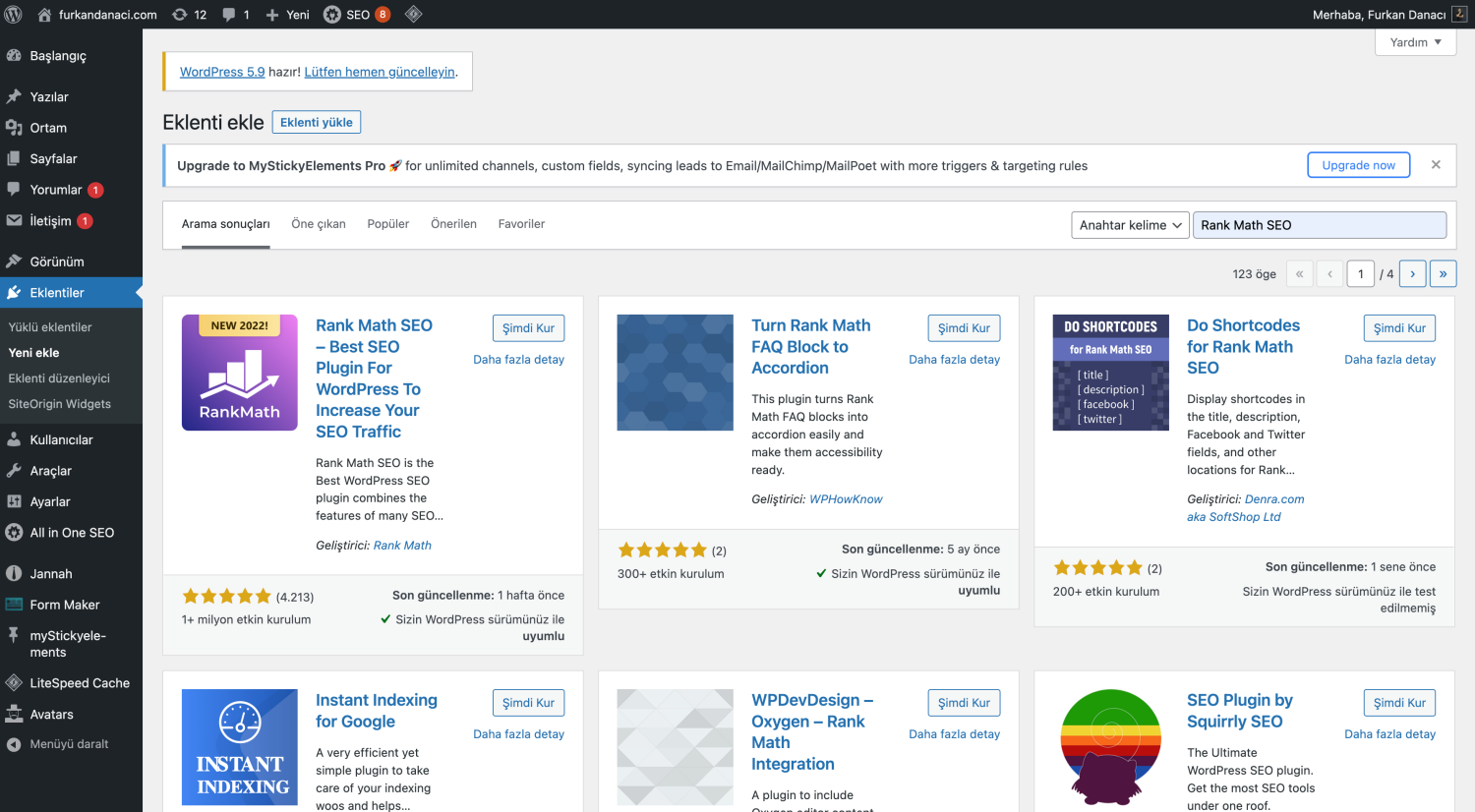The image size is (1475, 812).
Task: Open Yorumlar comments menu
Action: (x=71, y=190)
